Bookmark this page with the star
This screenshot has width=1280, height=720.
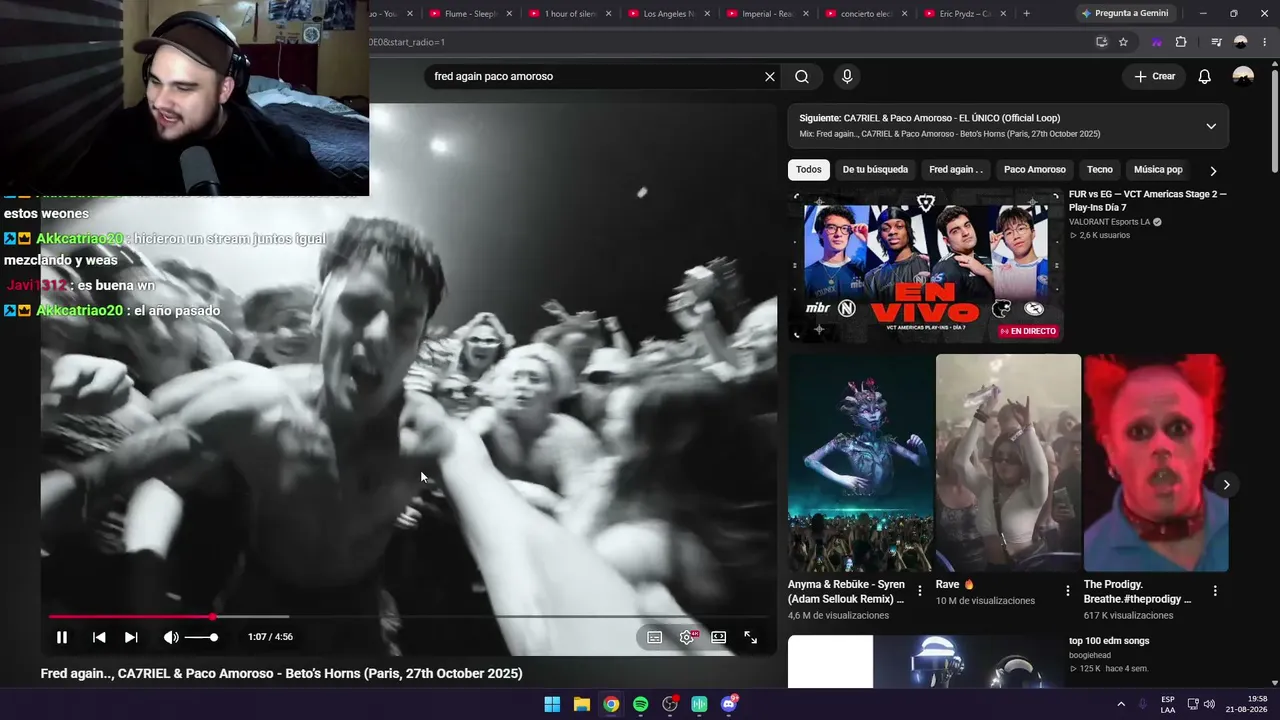(x=1124, y=42)
